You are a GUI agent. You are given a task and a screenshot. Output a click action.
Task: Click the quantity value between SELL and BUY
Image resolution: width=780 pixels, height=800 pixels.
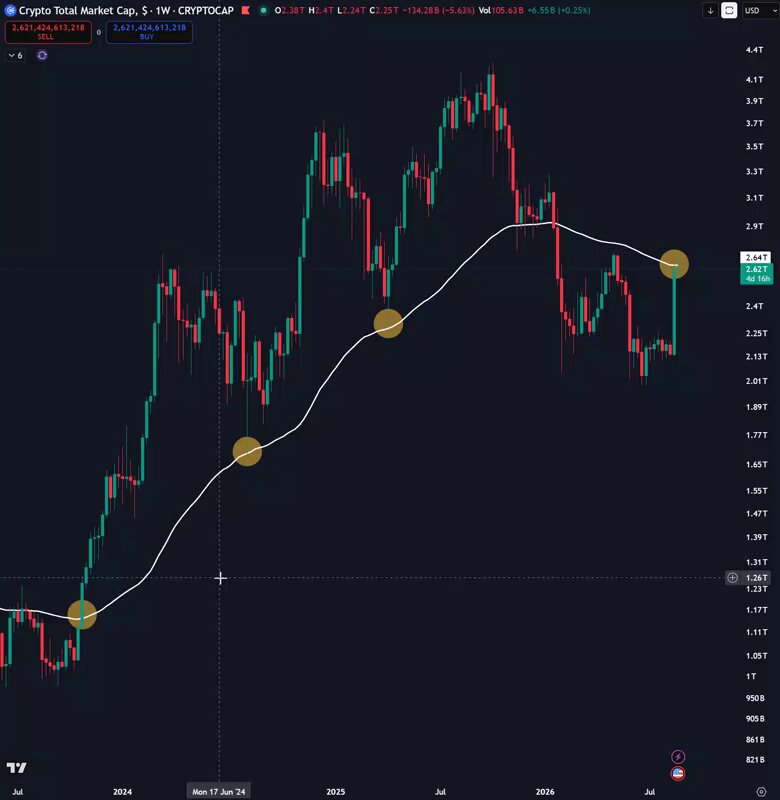[98, 32]
